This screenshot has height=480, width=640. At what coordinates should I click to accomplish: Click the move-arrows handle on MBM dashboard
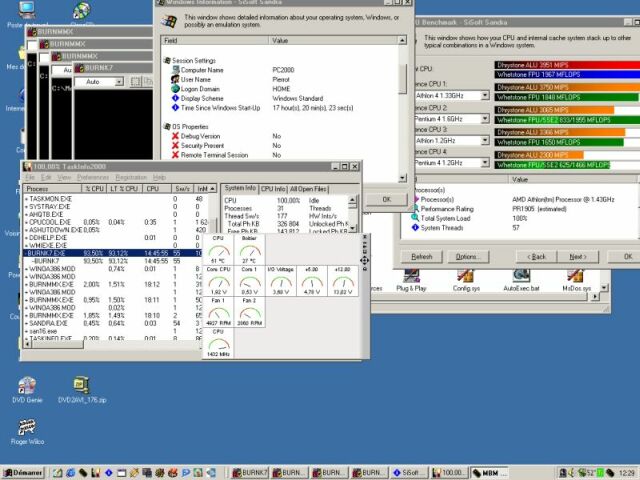364,260
